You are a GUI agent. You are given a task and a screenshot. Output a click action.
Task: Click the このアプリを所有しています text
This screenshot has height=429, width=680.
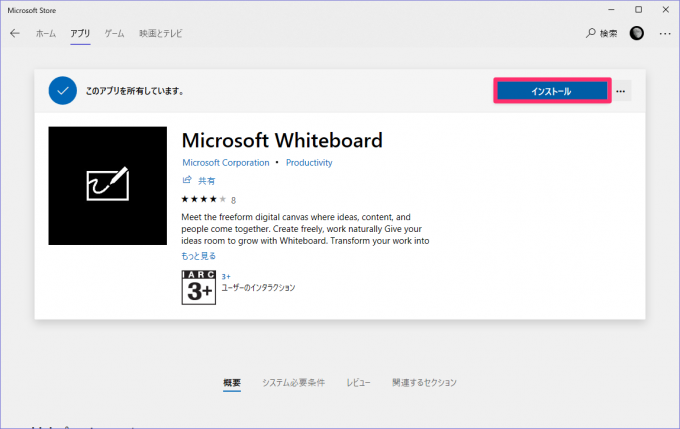pos(135,91)
